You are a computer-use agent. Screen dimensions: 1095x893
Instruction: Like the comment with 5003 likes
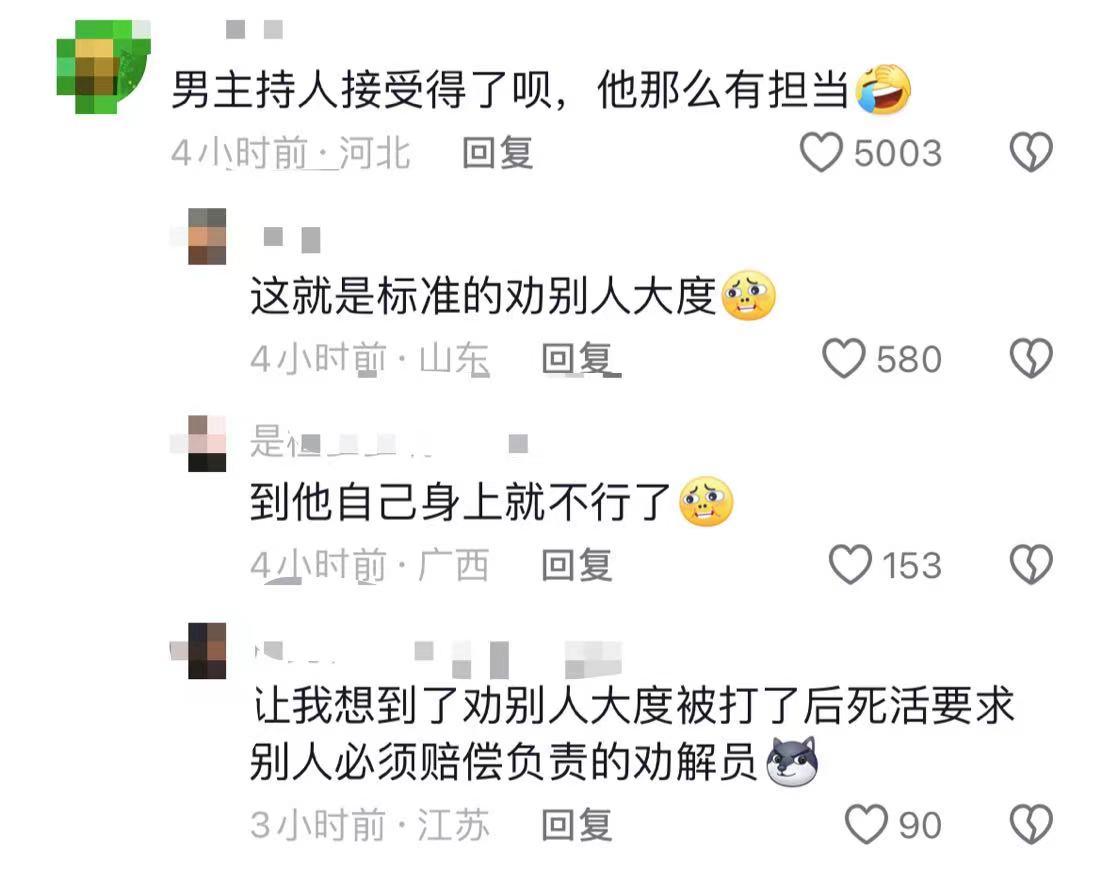click(x=821, y=153)
